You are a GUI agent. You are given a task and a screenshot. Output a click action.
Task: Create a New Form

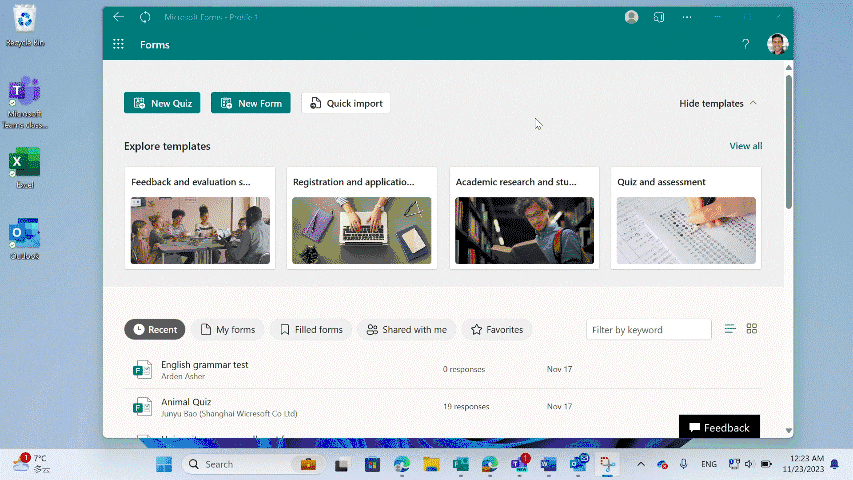click(251, 103)
